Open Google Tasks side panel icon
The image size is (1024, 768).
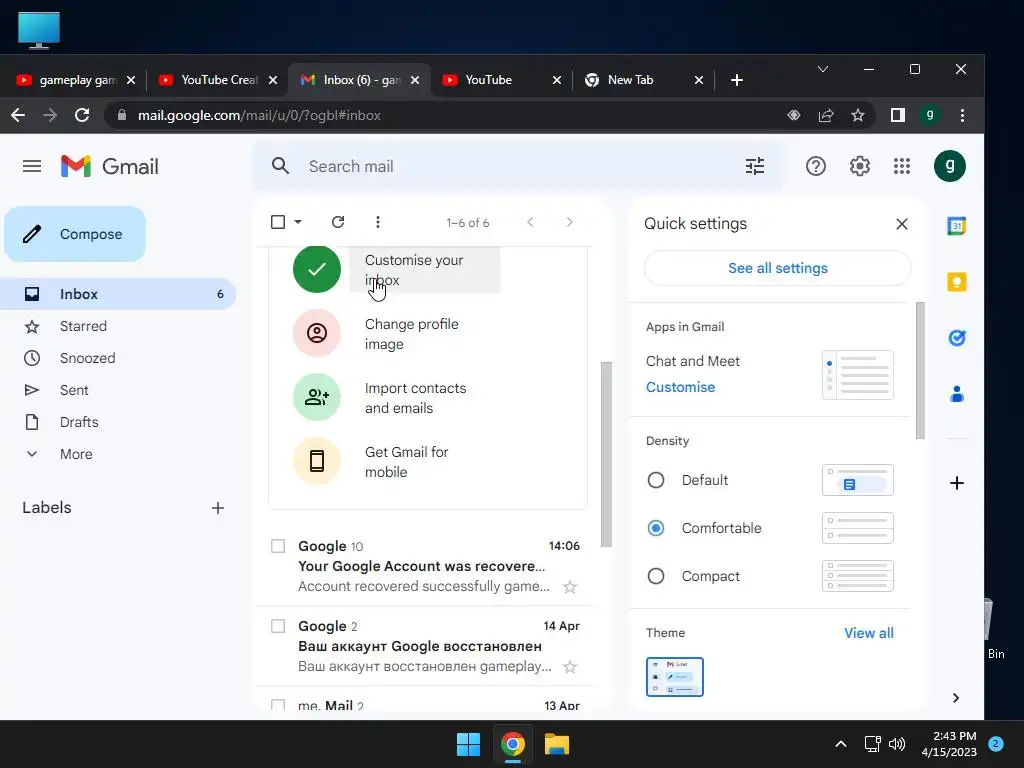coord(957,338)
